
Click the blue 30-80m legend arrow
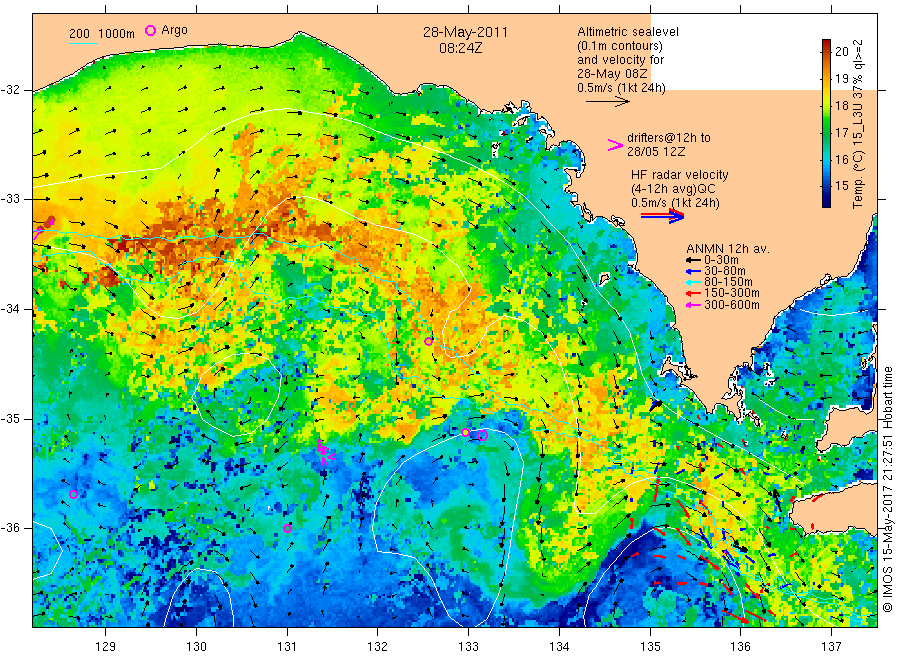tap(693, 271)
